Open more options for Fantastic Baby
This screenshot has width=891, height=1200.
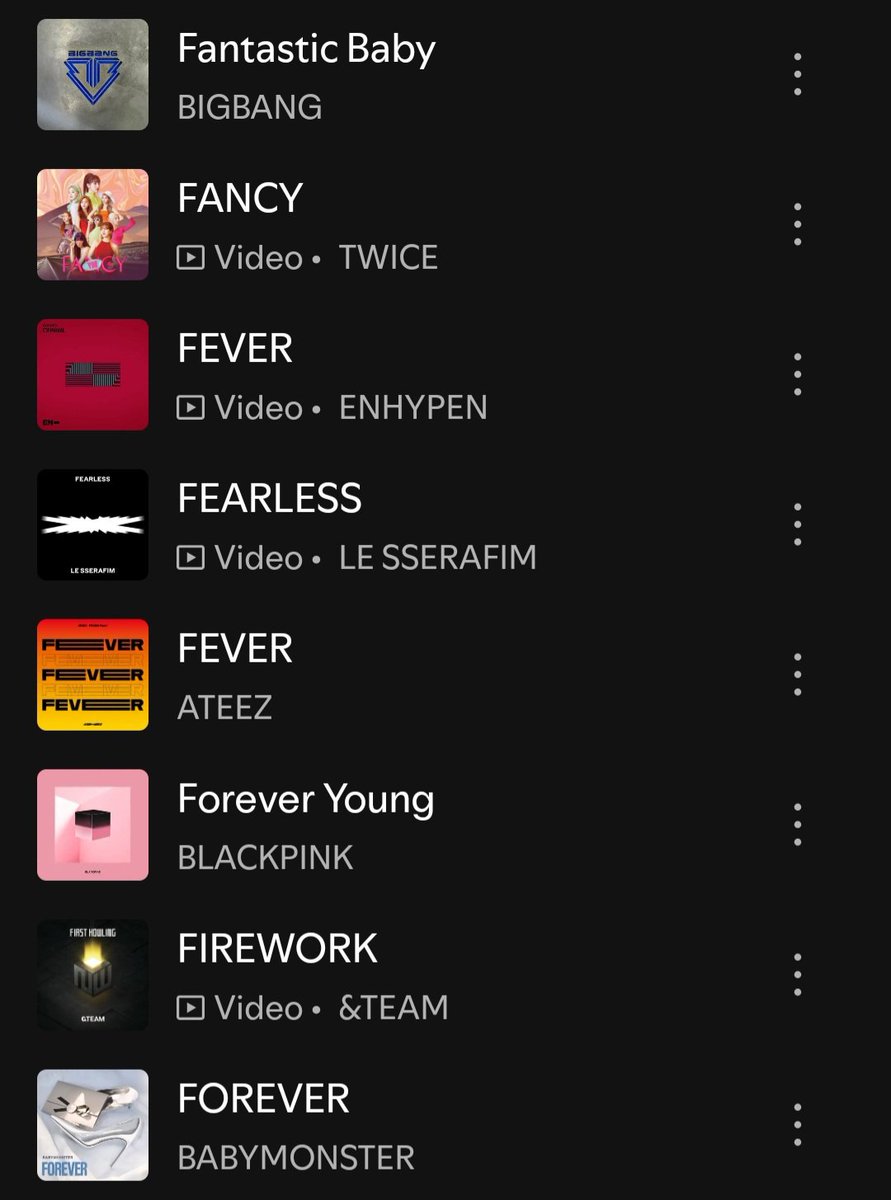tap(797, 75)
